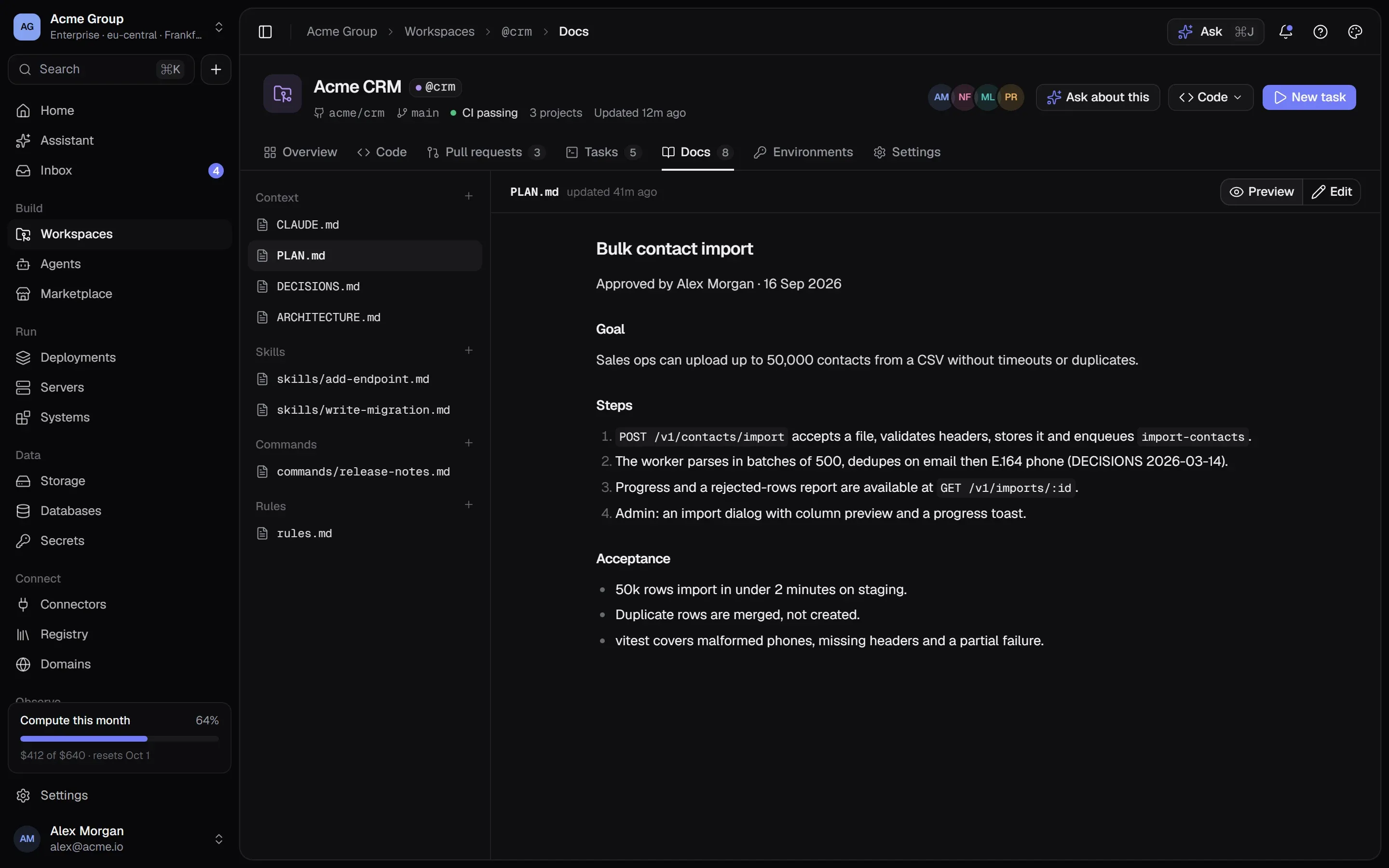Add a new Skills doc

pos(468,351)
